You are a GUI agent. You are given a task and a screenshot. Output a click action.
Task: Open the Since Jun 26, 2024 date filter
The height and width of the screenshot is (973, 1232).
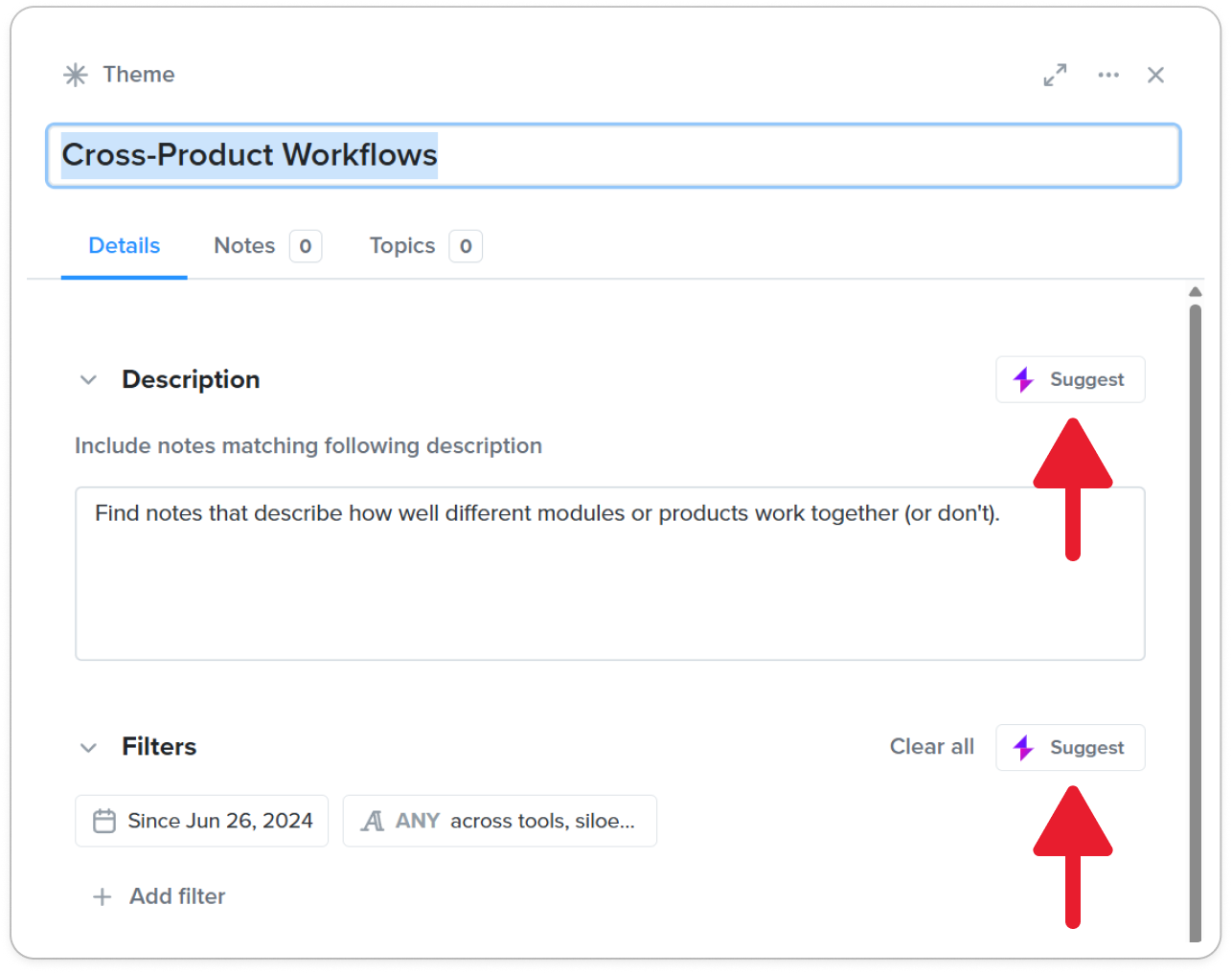click(x=202, y=821)
